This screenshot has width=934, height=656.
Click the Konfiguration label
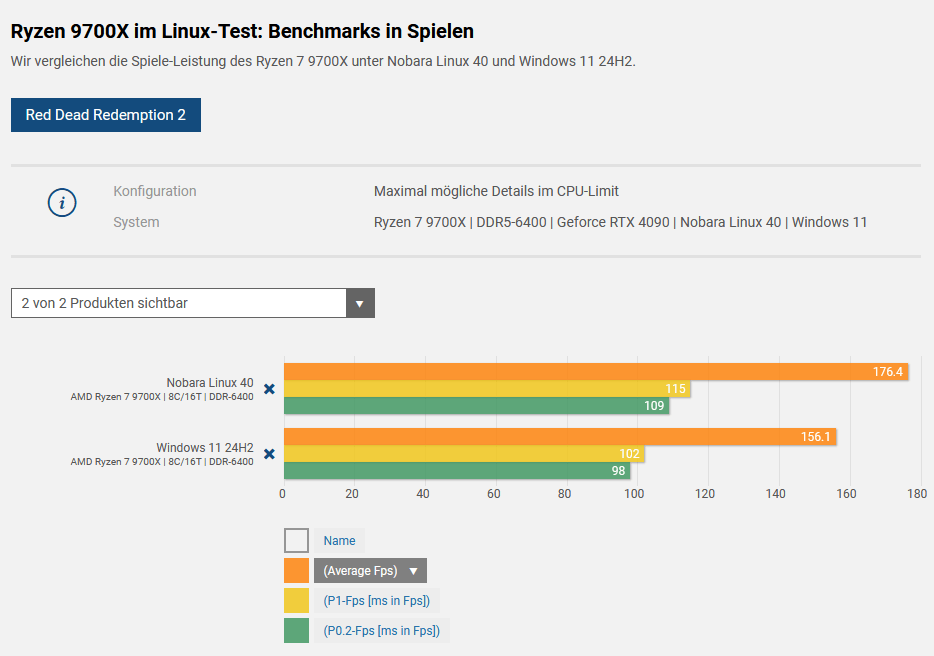[x=155, y=191]
